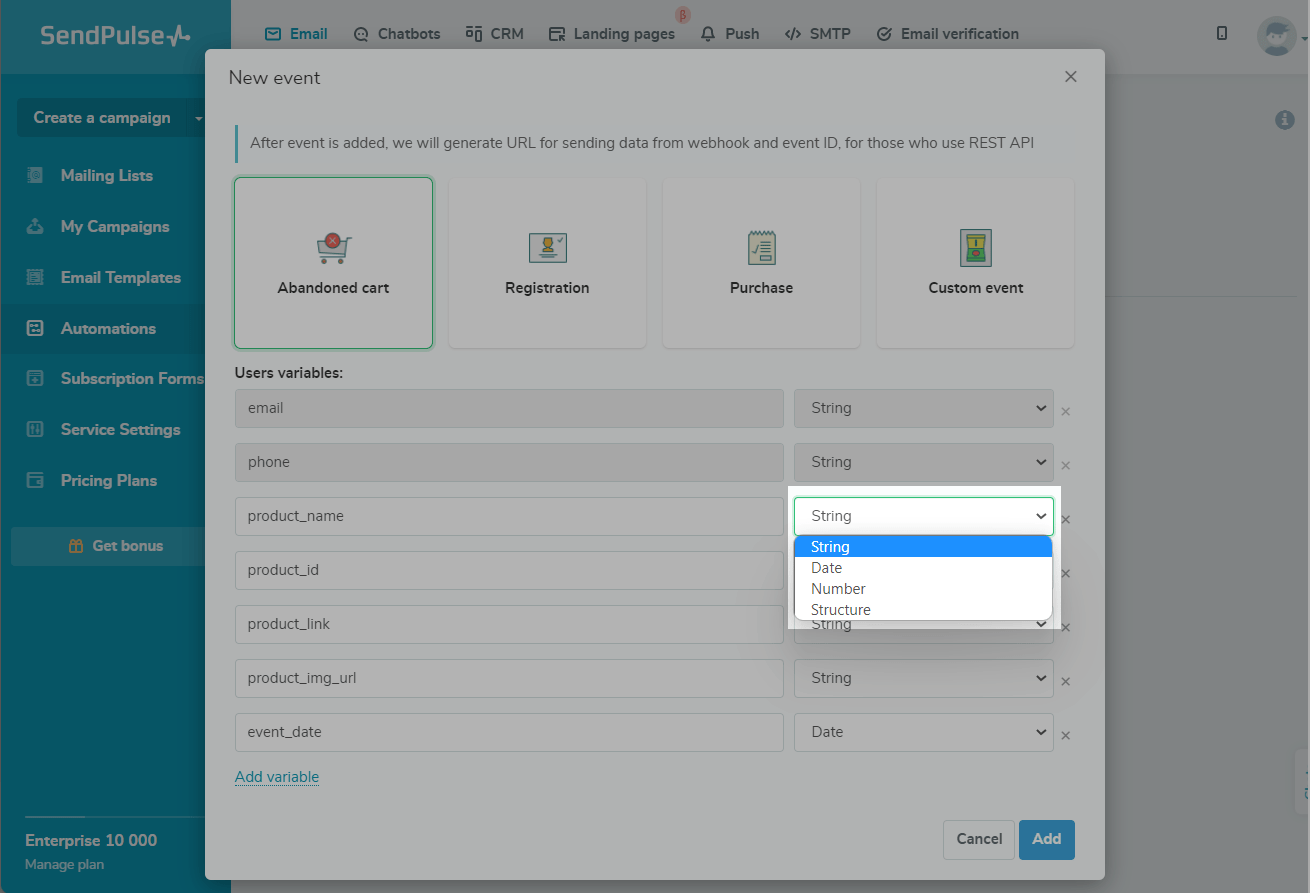Select the Custom event card
The image size is (1310, 893).
coord(975,263)
